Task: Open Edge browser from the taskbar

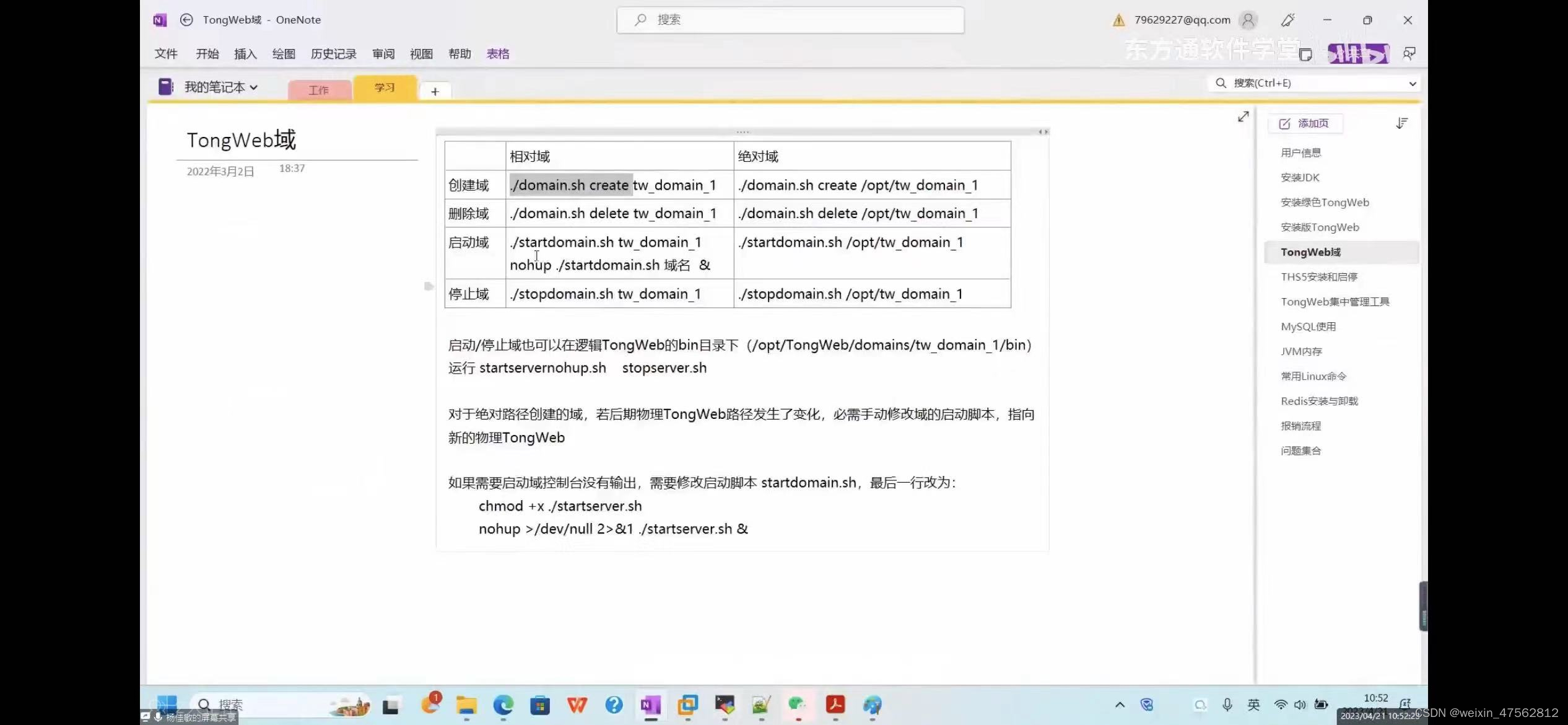Action: [503, 705]
